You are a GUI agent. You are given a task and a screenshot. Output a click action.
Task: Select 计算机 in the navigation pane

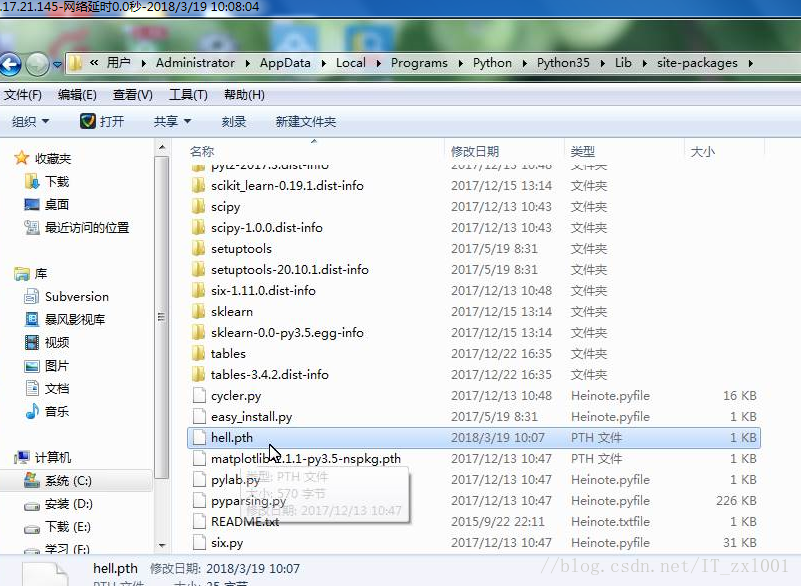[x=43, y=457]
